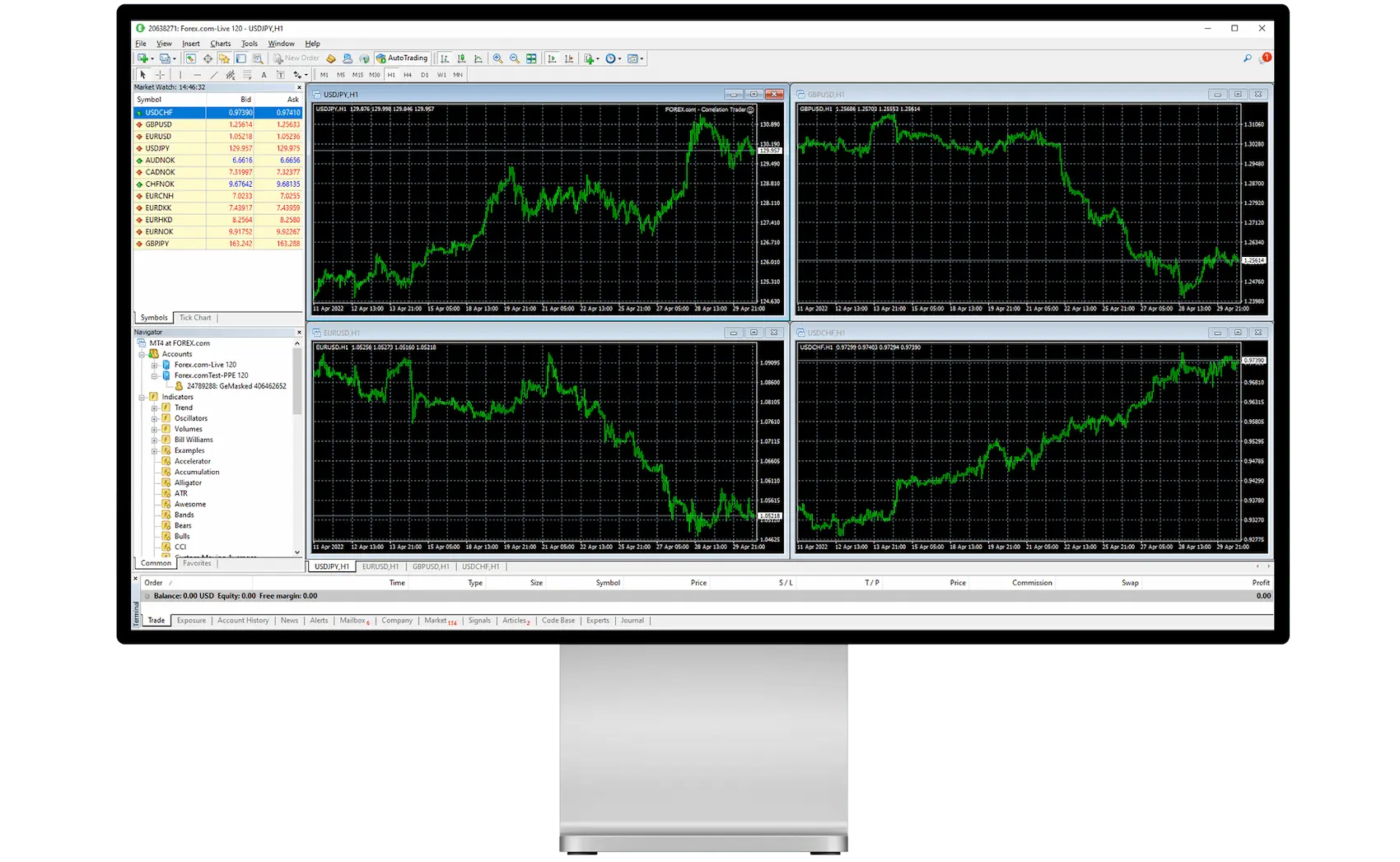Zoom in on the chart
The width and height of the screenshot is (1400, 862).
(497, 58)
